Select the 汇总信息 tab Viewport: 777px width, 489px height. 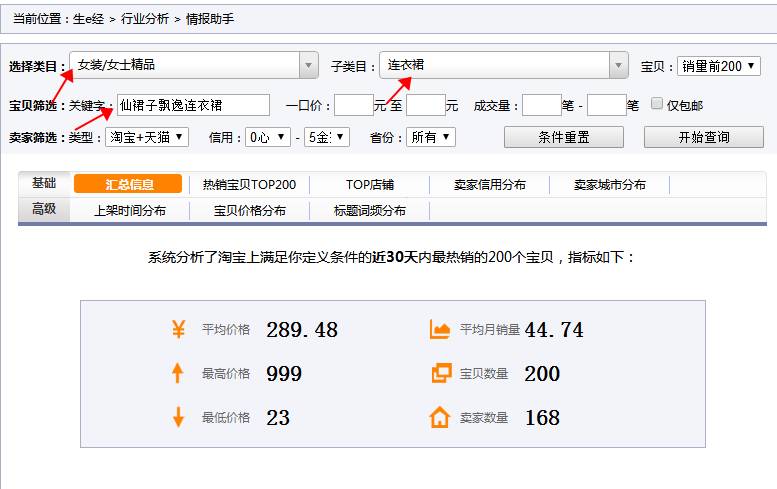point(128,184)
